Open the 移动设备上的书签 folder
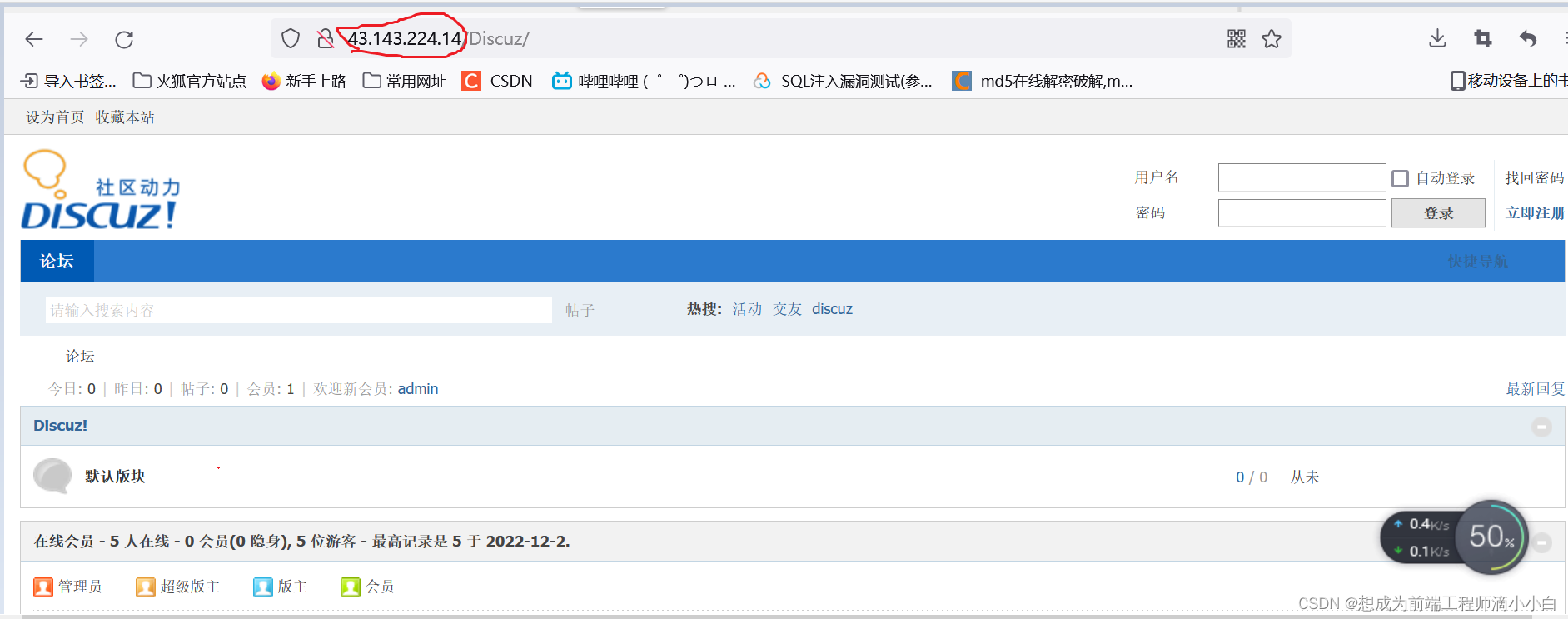The width and height of the screenshot is (1568, 619). point(1508,81)
